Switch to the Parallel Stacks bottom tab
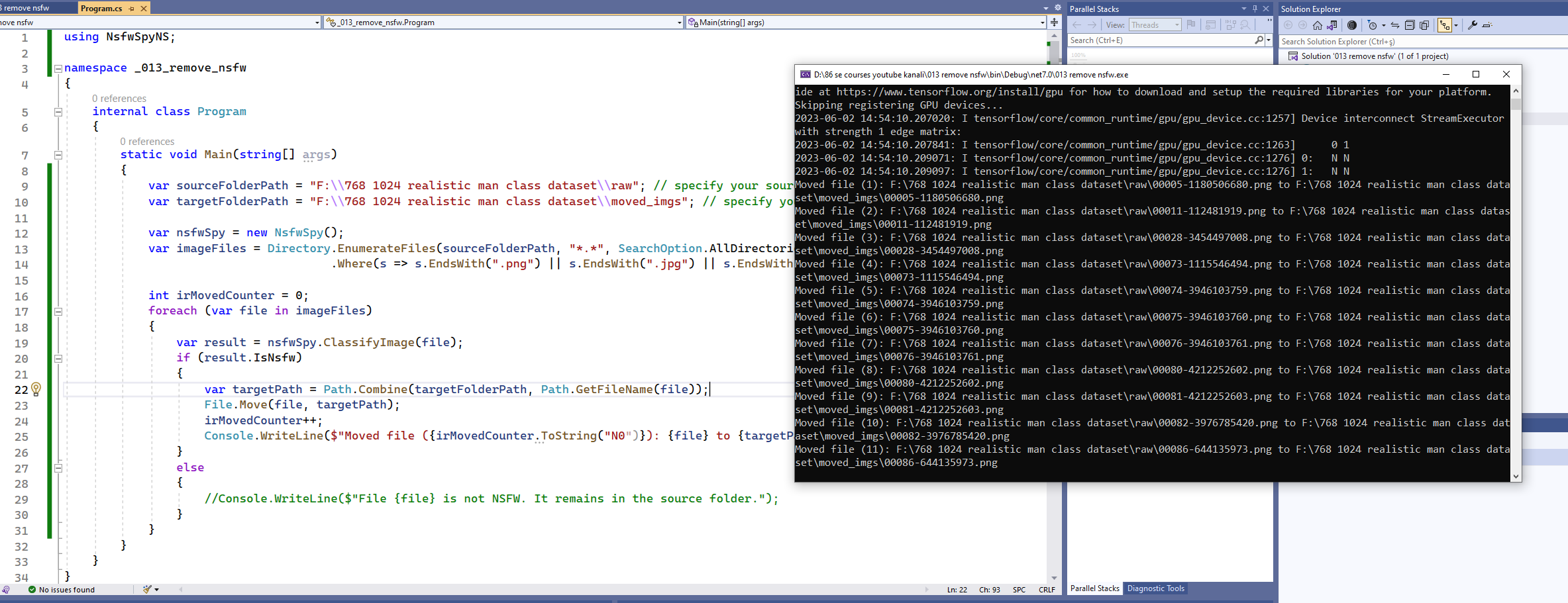 coord(1094,588)
